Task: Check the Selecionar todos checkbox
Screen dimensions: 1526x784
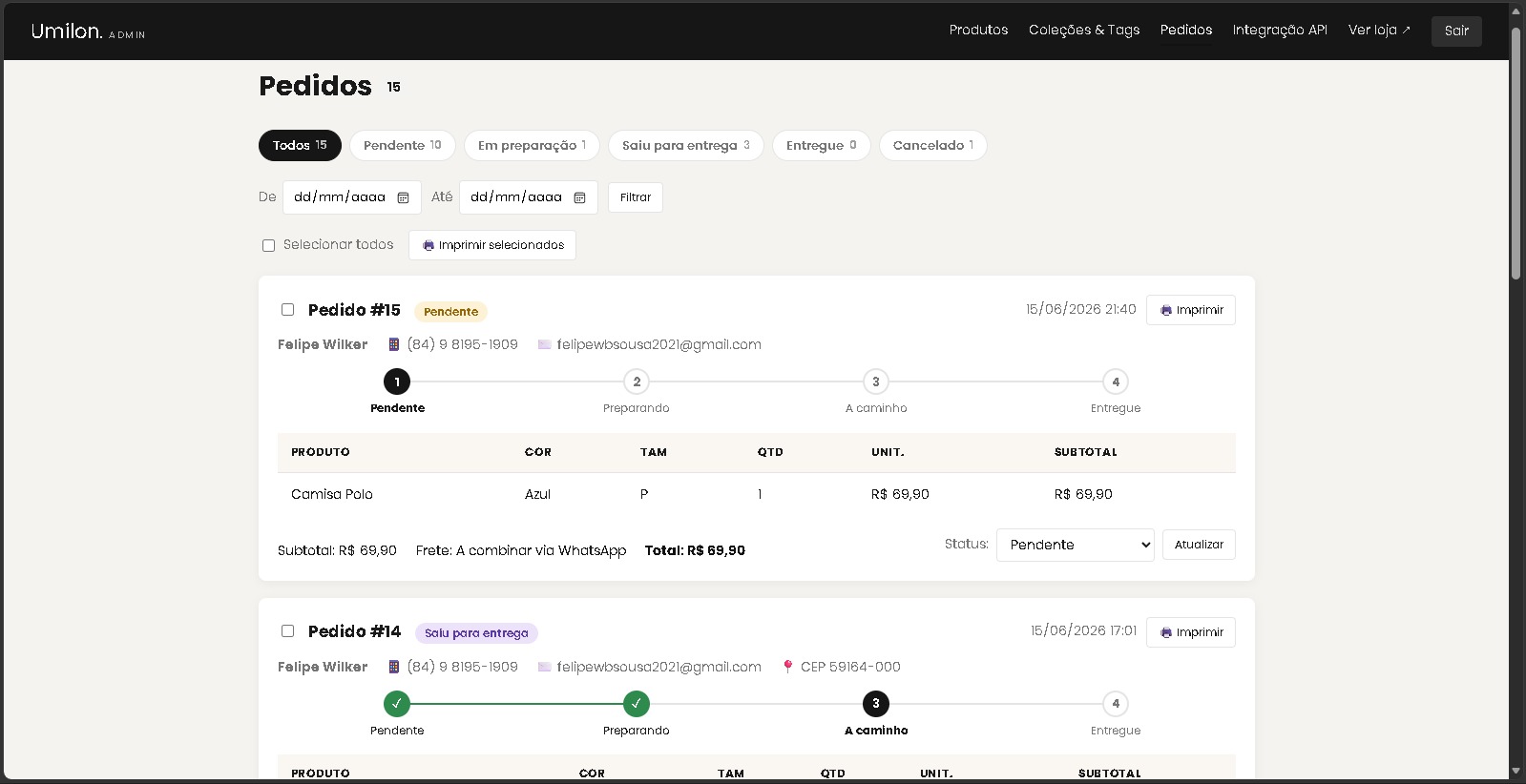Action: point(268,245)
